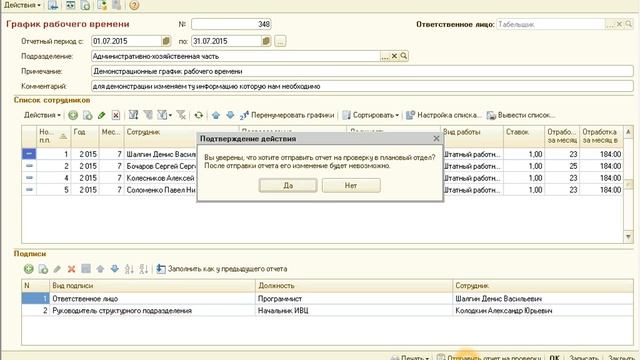Viewport: 640px width, 360px height.
Task: Confirm with the Да button
Action: tap(288, 185)
